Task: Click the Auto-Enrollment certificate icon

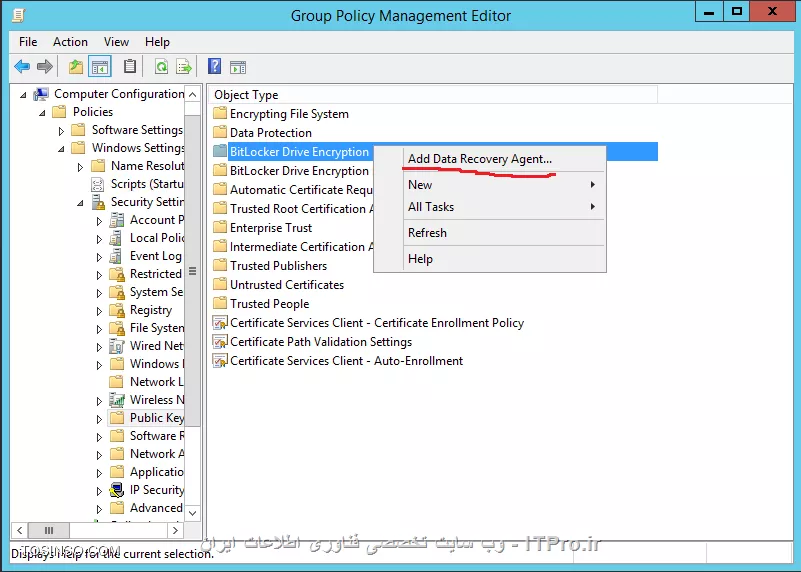Action: pyautogui.click(x=220, y=361)
